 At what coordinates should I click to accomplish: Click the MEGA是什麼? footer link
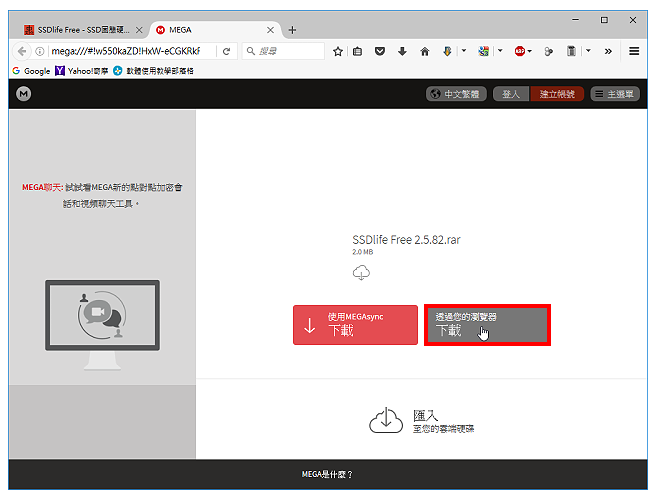click(x=327, y=474)
